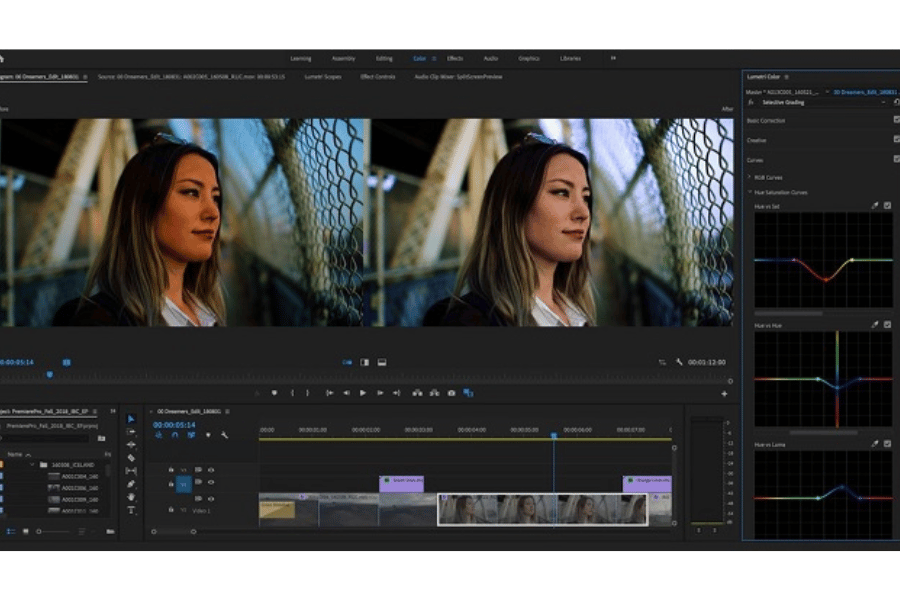The height and width of the screenshot is (600, 900).
Task: Click the Hue vs Sat scrollbar slider
Action: click(787, 313)
